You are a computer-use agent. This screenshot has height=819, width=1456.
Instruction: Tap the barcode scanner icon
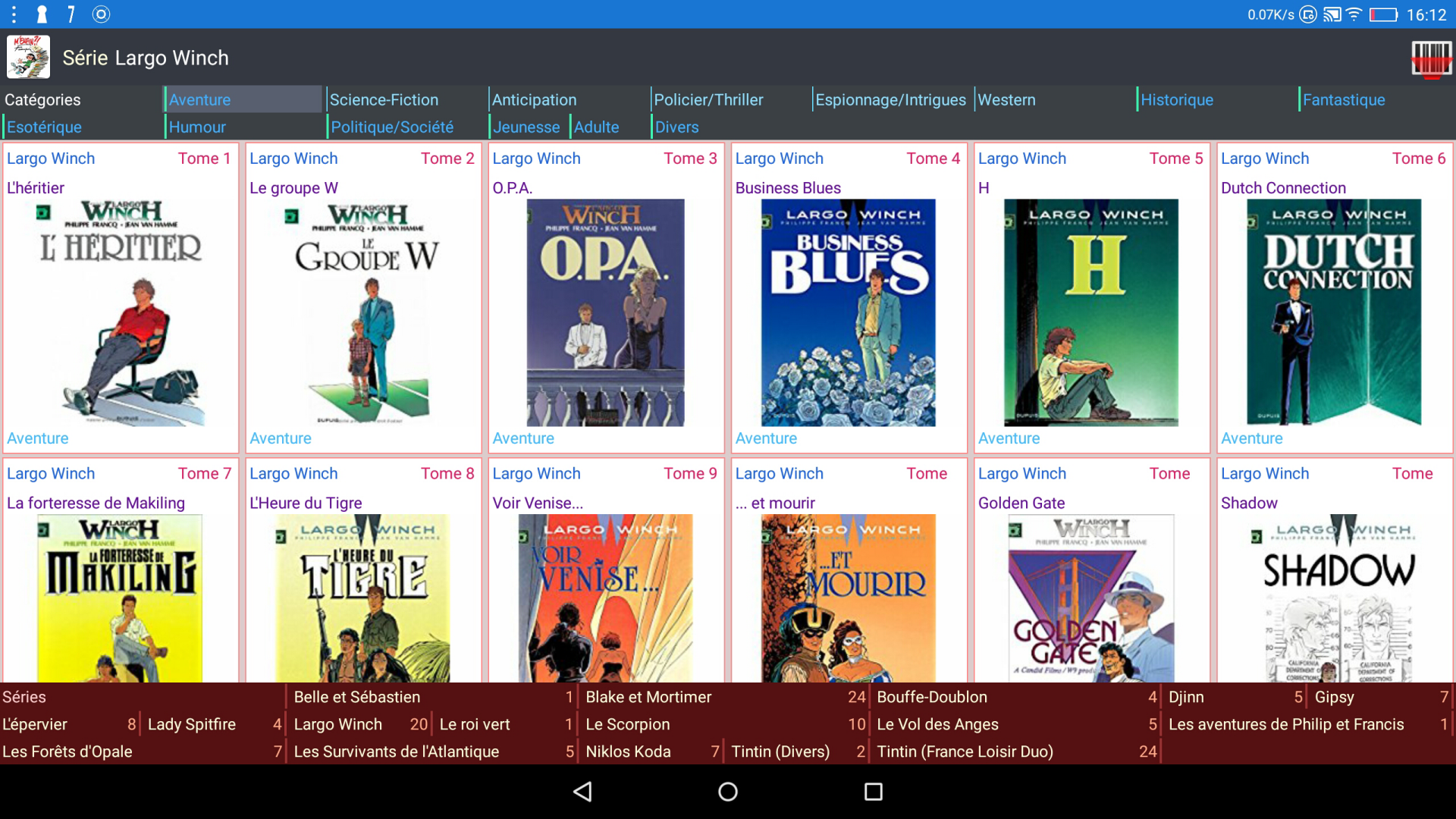(x=1430, y=58)
